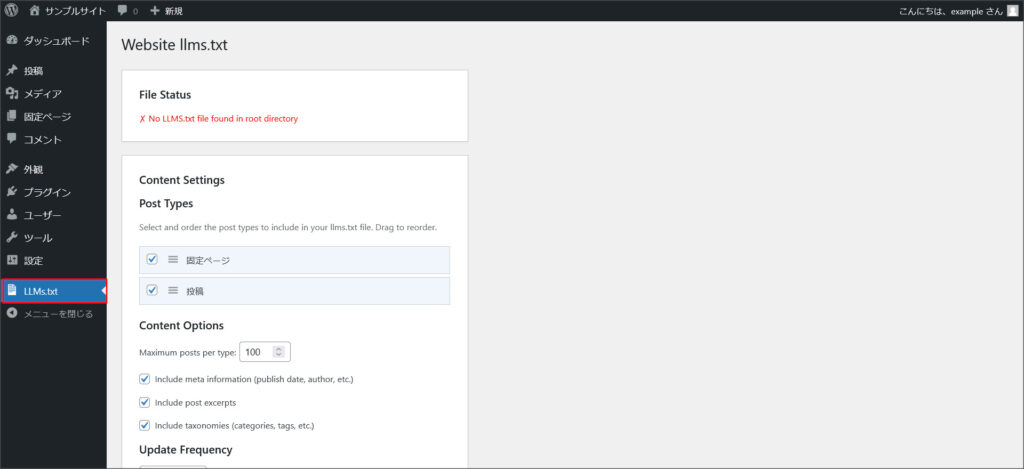Collapse sidebar with メニューを閉じる

click(57, 314)
